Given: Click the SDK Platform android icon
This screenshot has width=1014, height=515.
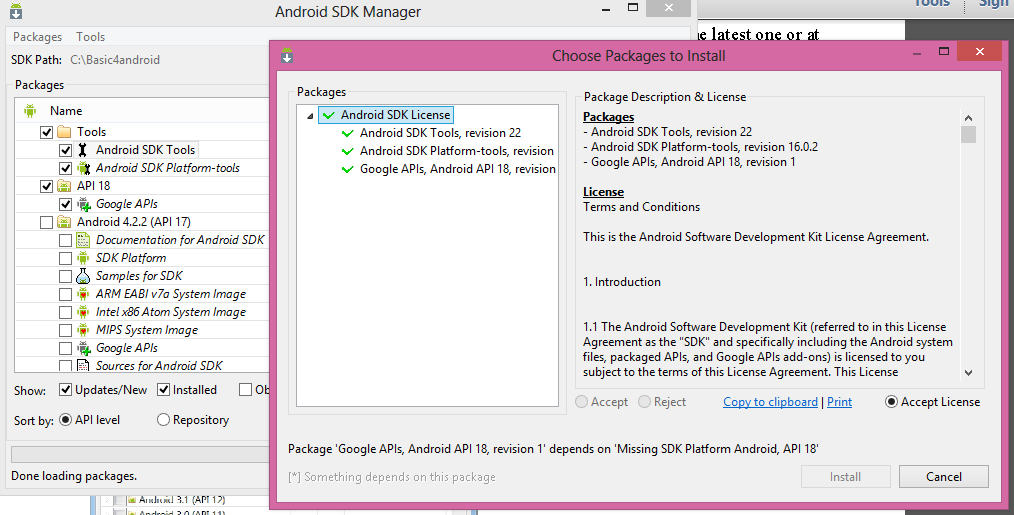Looking at the screenshot, I should click(x=83, y=258).
